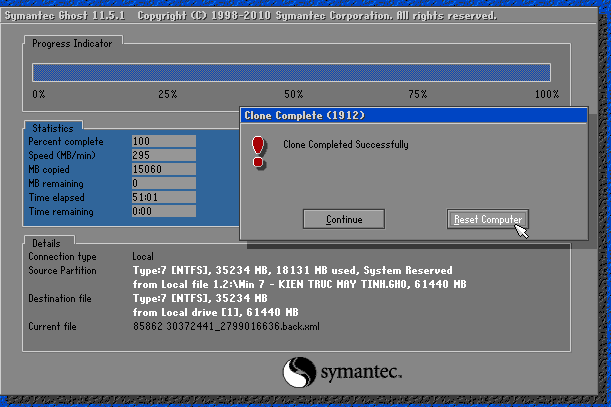Click the 100% progress scale label

pos(547,94)
